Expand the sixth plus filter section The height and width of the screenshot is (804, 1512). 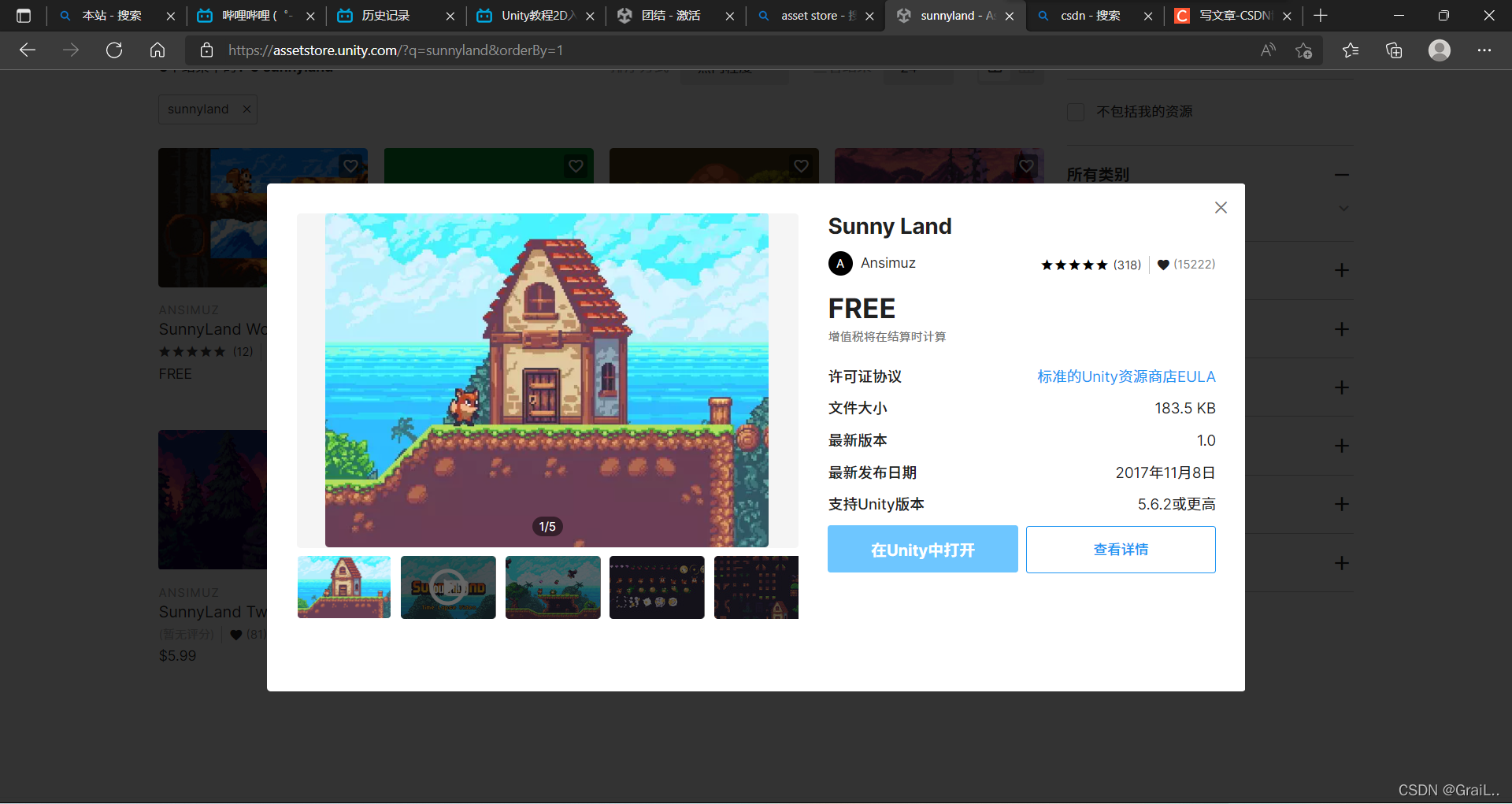1343,563
